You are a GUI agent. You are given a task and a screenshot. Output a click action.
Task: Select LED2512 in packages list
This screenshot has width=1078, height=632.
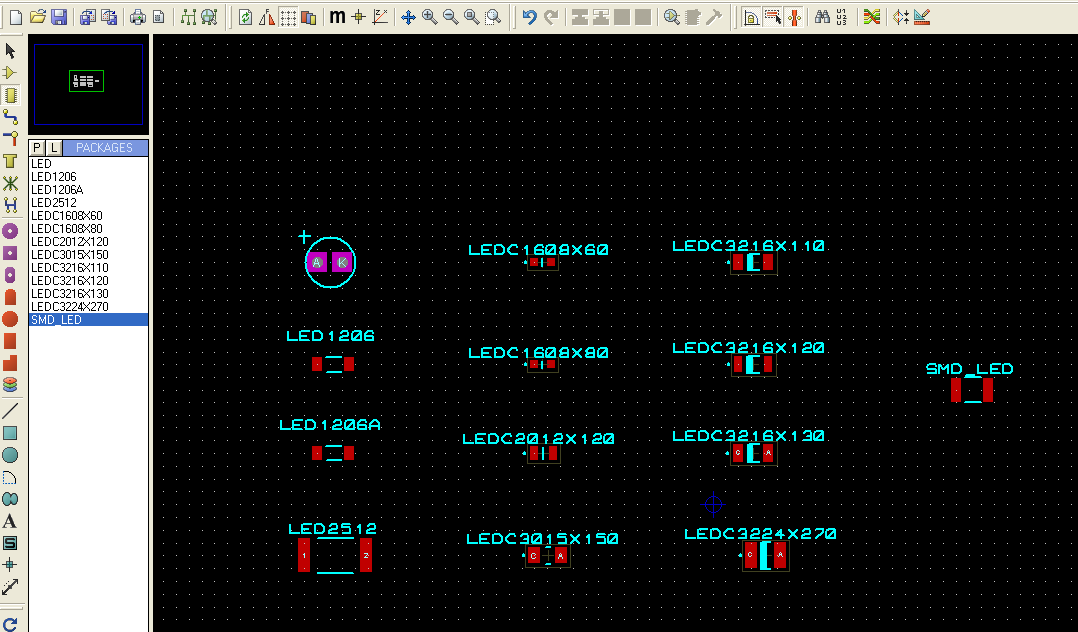click(x=88, y=203)
